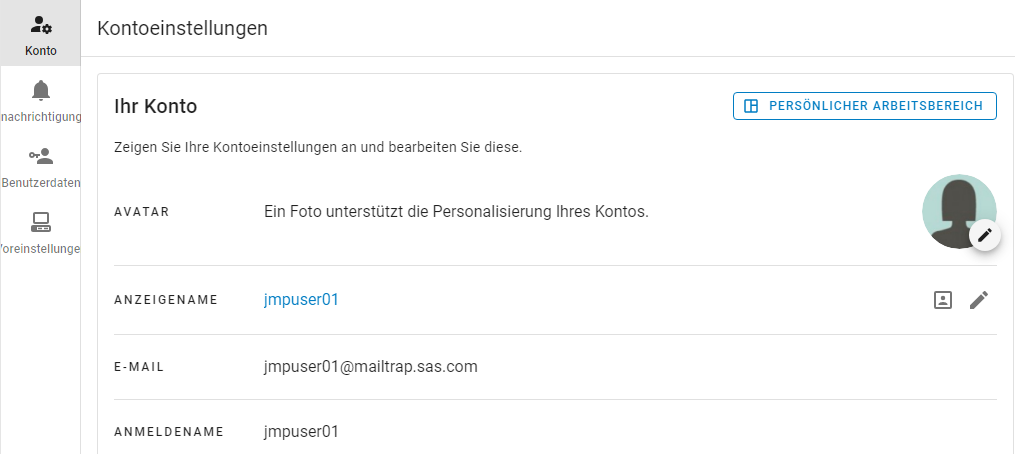
Task: Open Persönlicher Arbeitsbereich
Action: [x=865, y=106]
